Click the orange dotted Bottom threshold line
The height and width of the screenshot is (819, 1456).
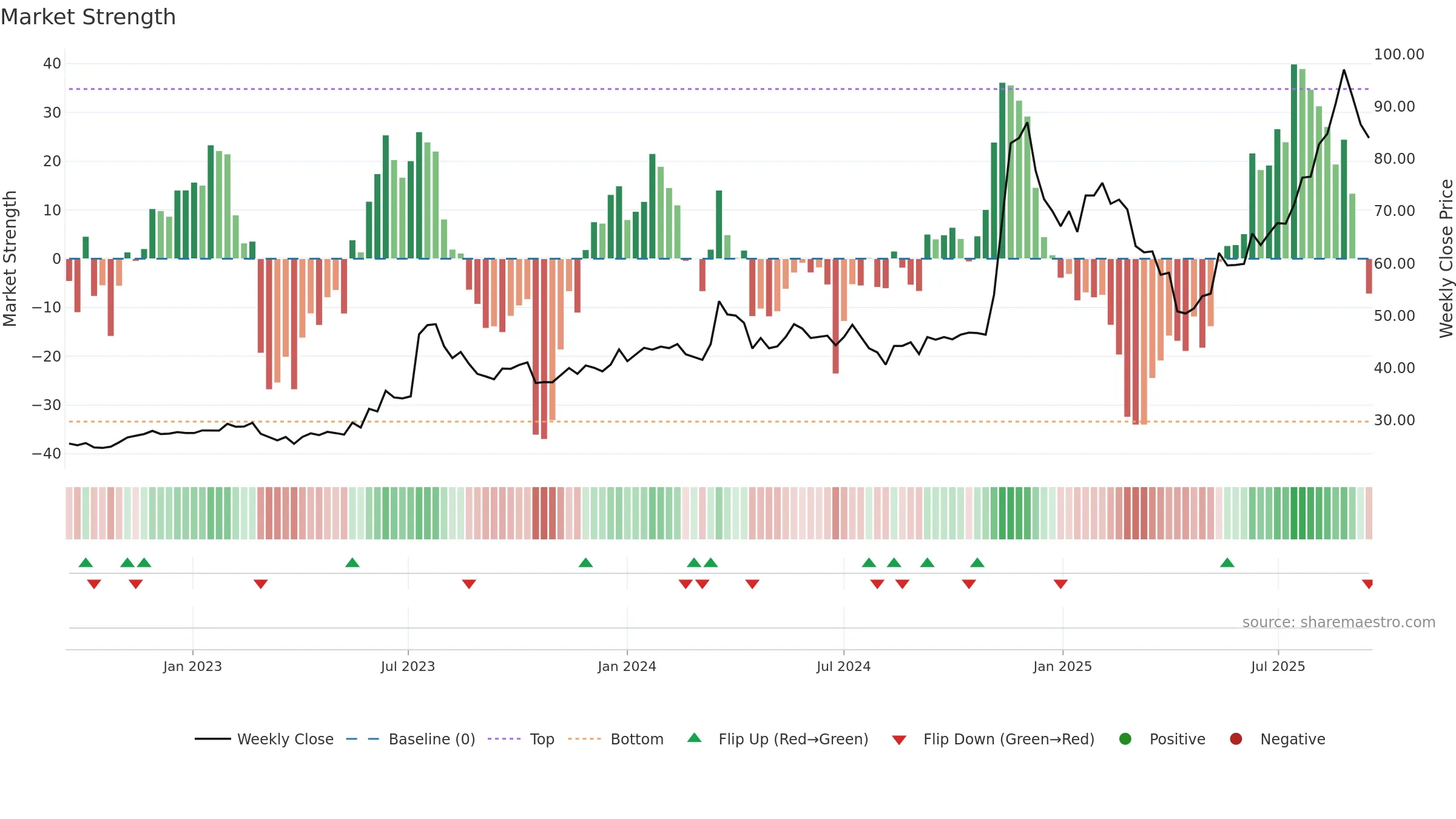719,422
